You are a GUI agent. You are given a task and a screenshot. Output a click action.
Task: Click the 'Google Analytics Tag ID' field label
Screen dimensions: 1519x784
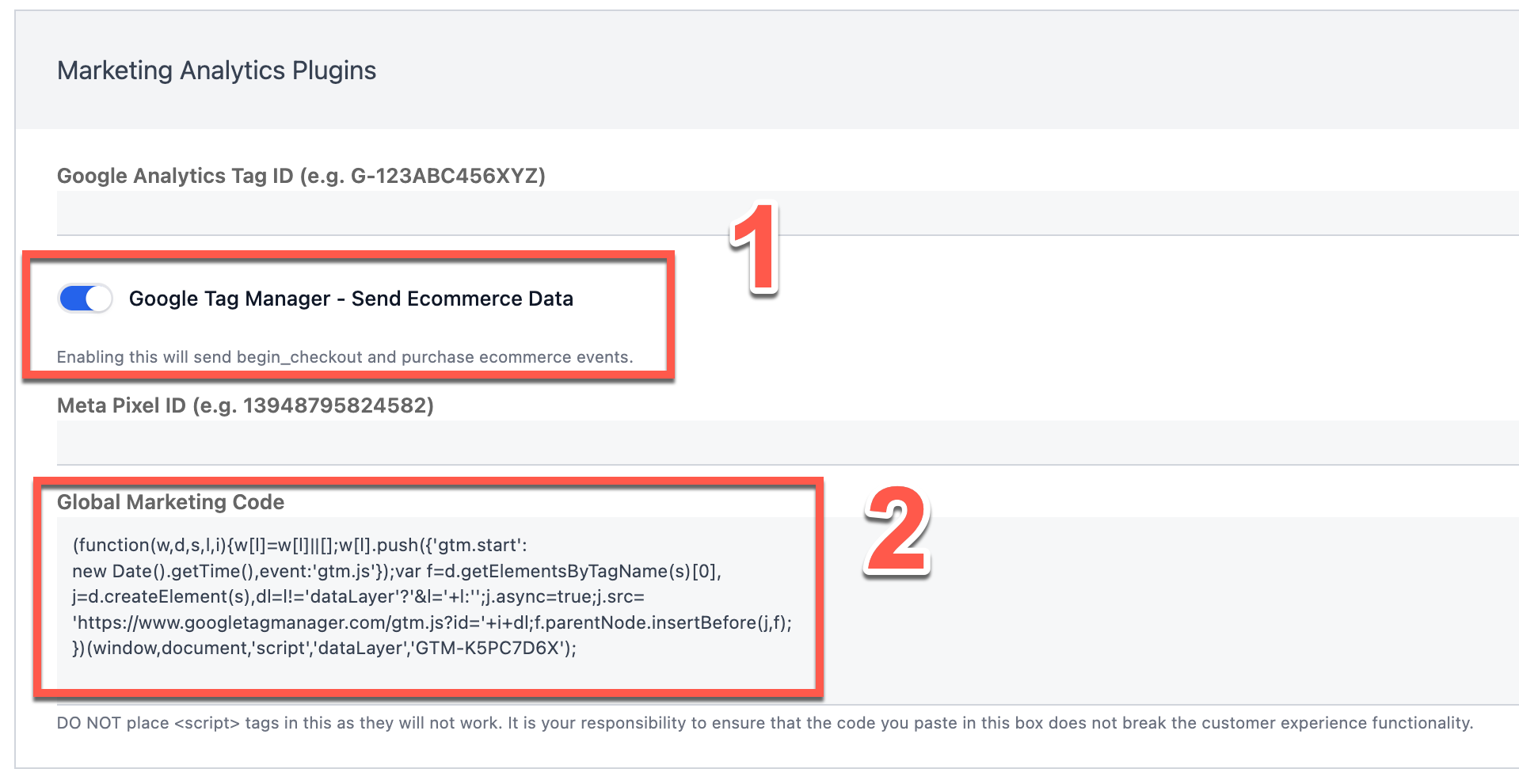pyautogui.click(x=301, y=176)
